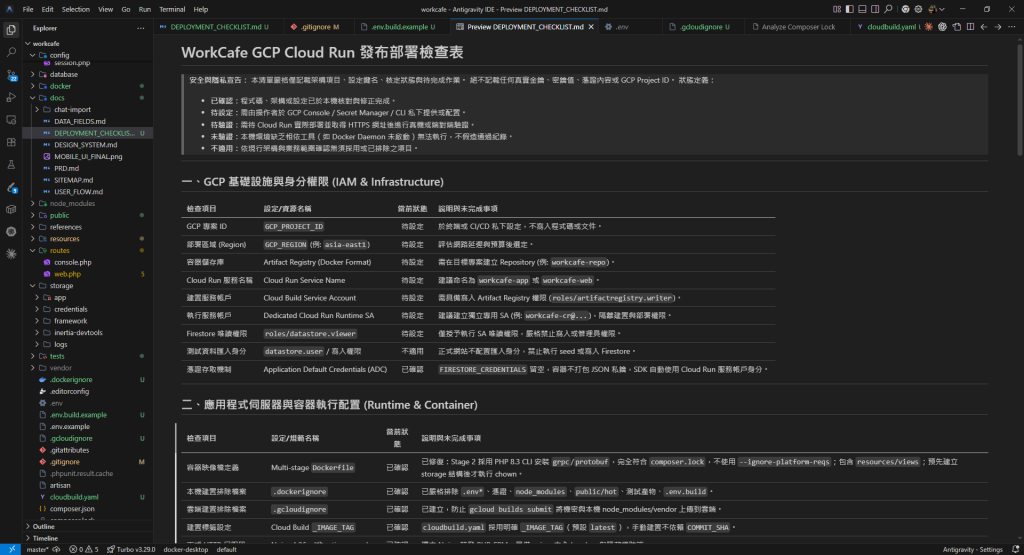Switch to the cloudbuild.yaml tab
This screenshot has height=555, width=1024.
point(888,27)
